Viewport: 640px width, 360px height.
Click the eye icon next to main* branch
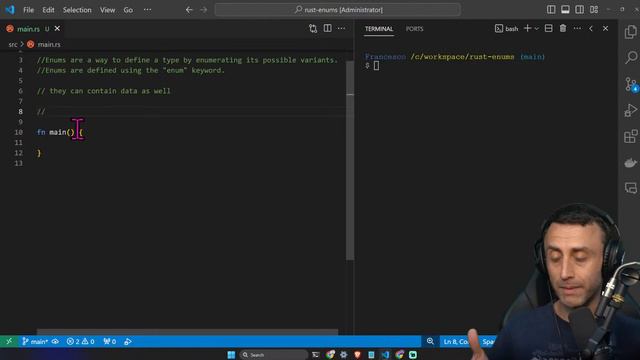click(55, 341)
